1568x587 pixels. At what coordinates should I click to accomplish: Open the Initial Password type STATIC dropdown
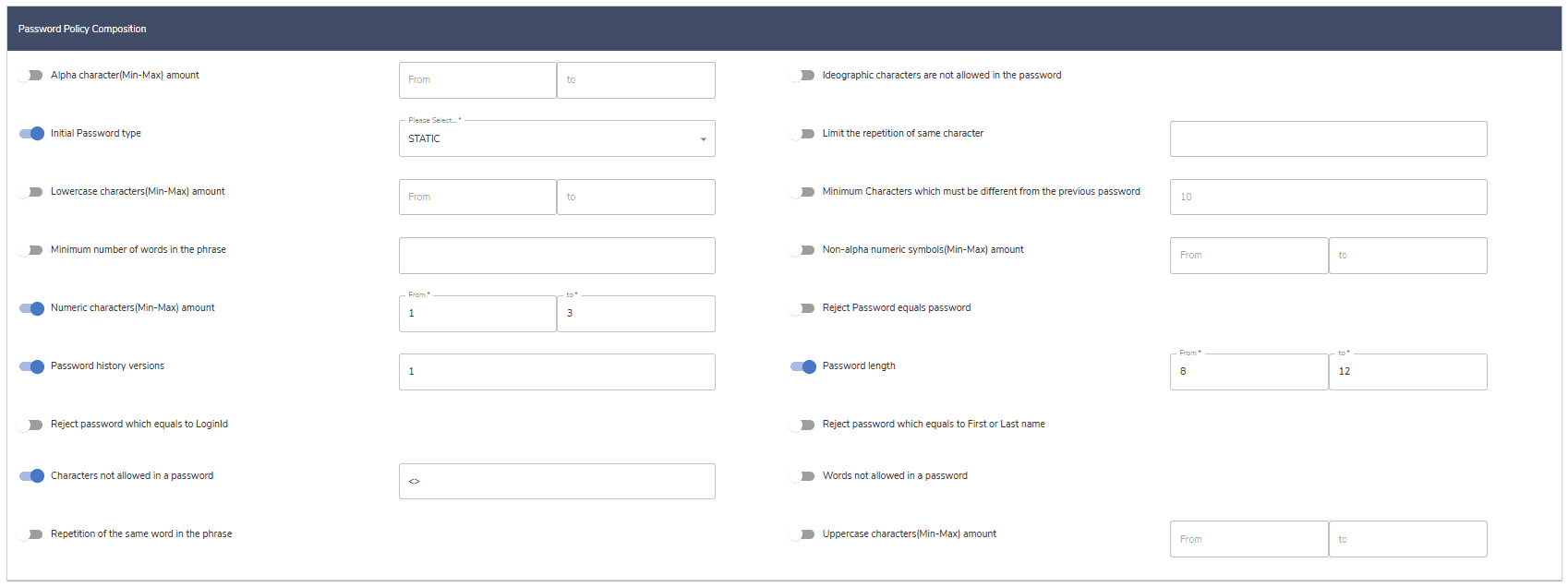[x=556, y=139]
